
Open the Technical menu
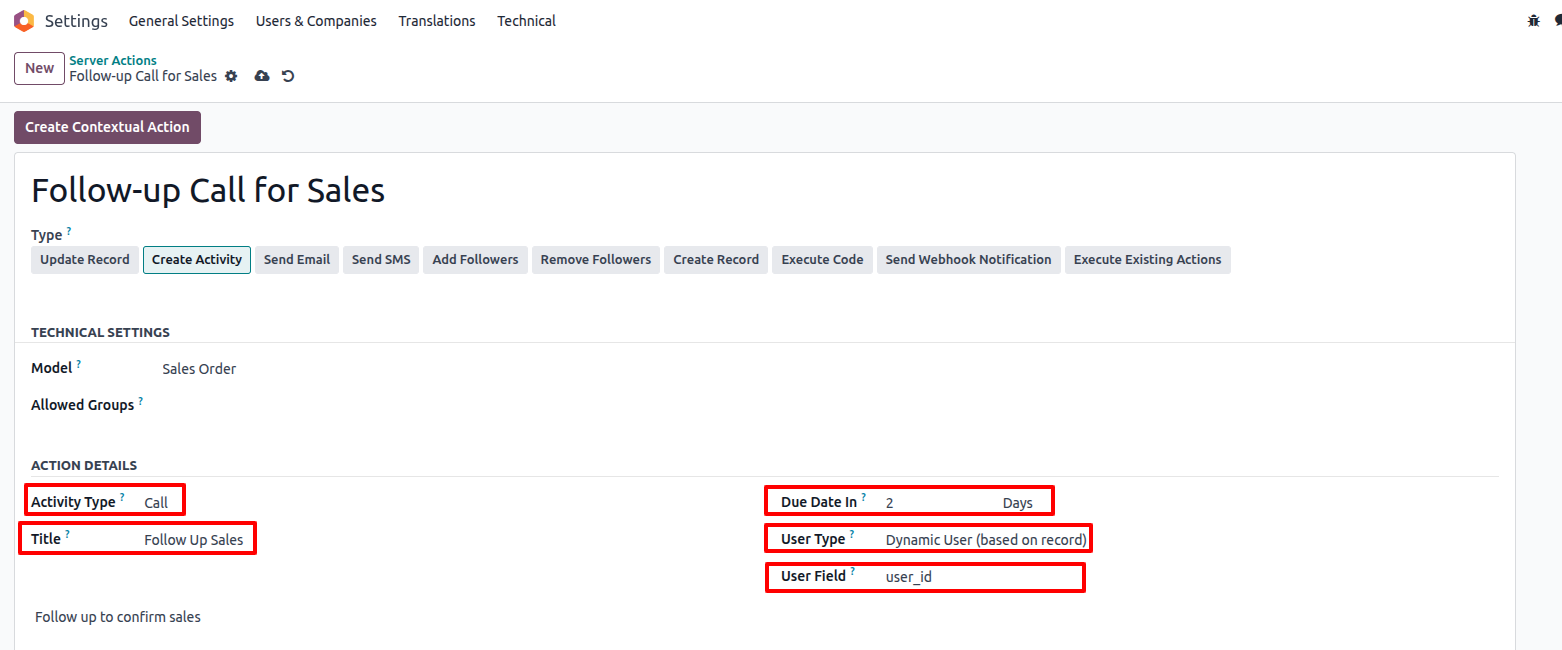click(x=526, y=21)
